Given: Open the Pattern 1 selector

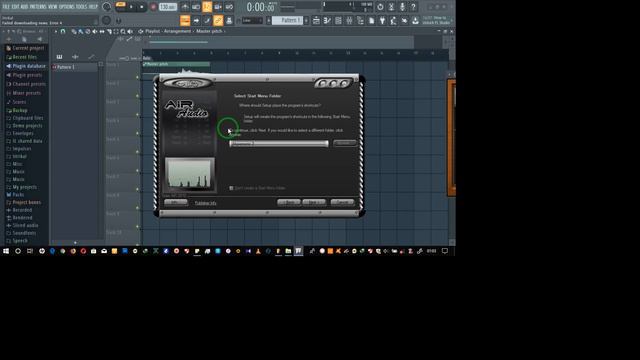Looking at the screenshot, I should pos(287,20).
